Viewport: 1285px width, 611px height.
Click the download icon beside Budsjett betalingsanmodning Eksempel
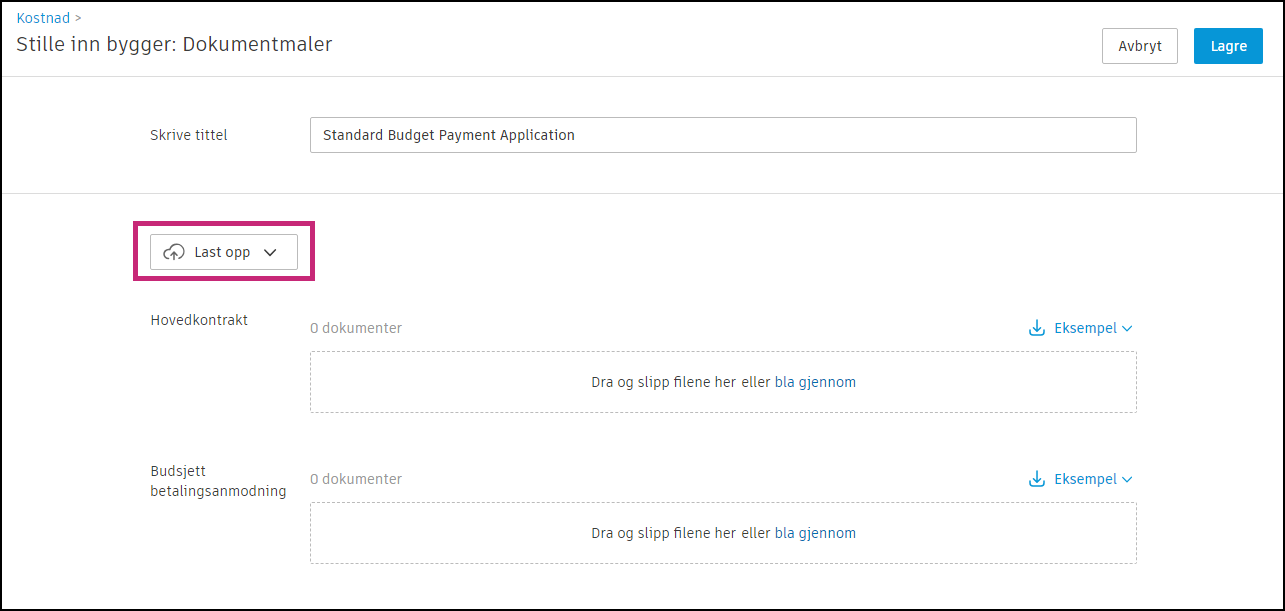(x=1037, y=479)
